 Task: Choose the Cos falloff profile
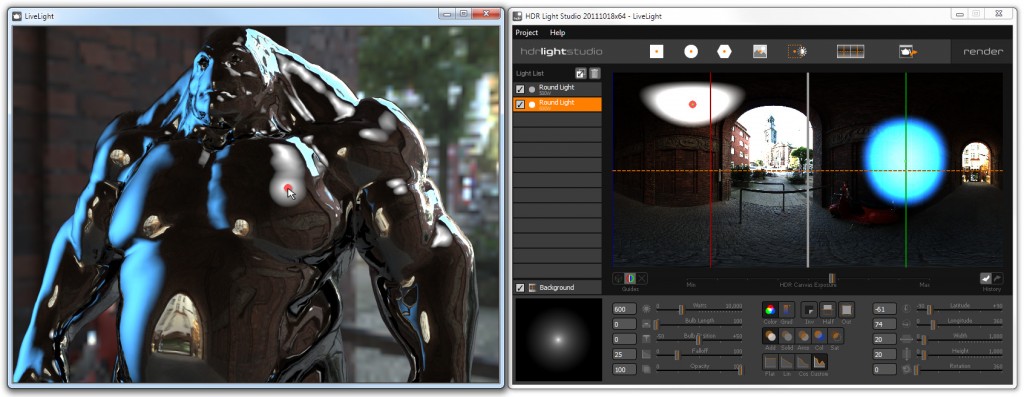click(803, 362)
